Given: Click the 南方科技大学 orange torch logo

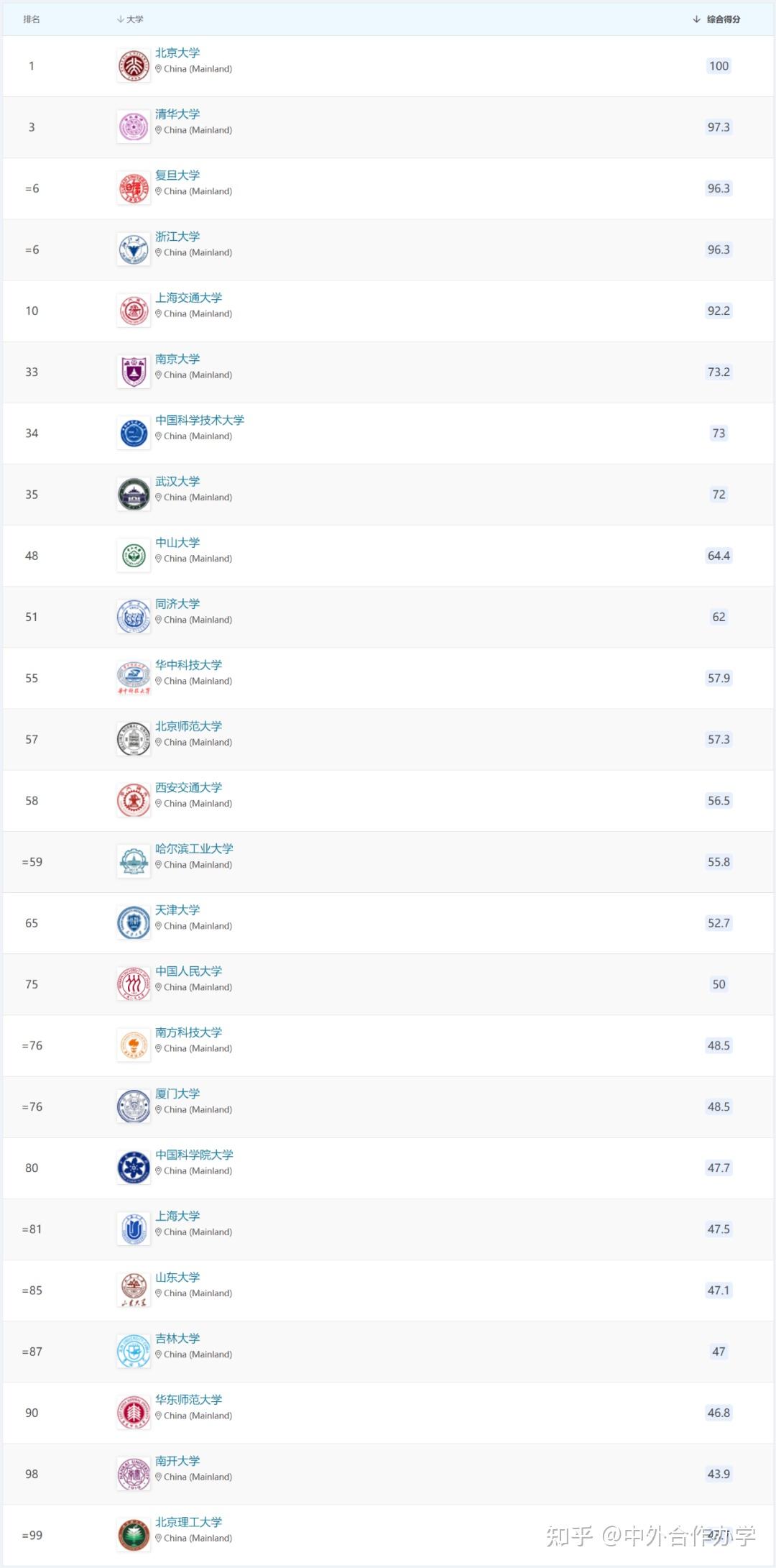Looking at the screenshot, I should [x=134, y=1045].
